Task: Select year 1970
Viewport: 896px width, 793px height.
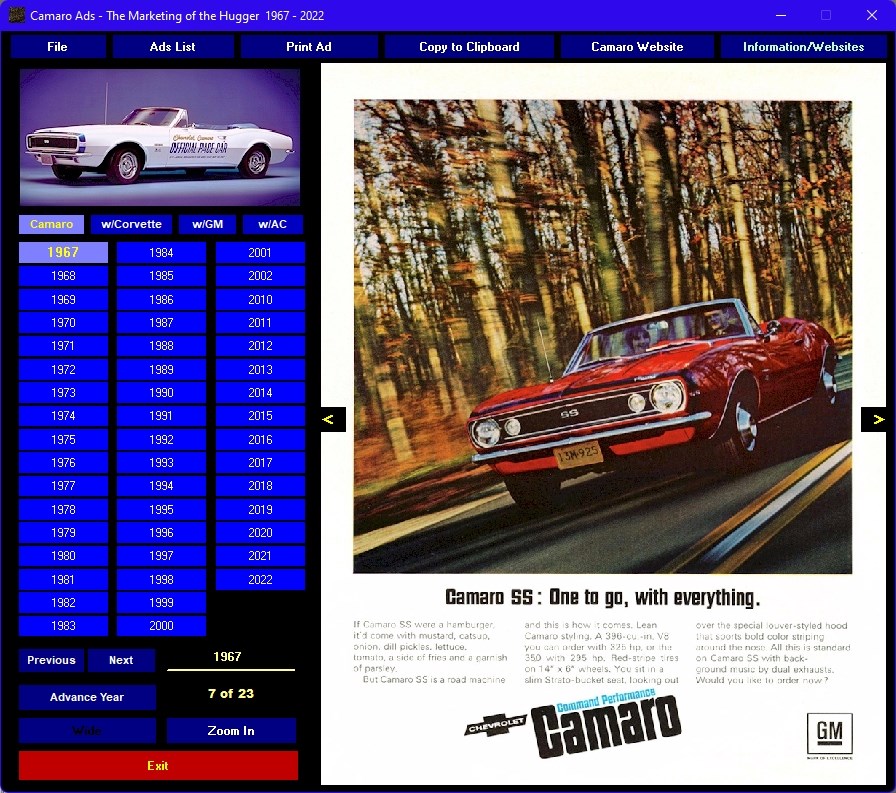Action: 63,323
